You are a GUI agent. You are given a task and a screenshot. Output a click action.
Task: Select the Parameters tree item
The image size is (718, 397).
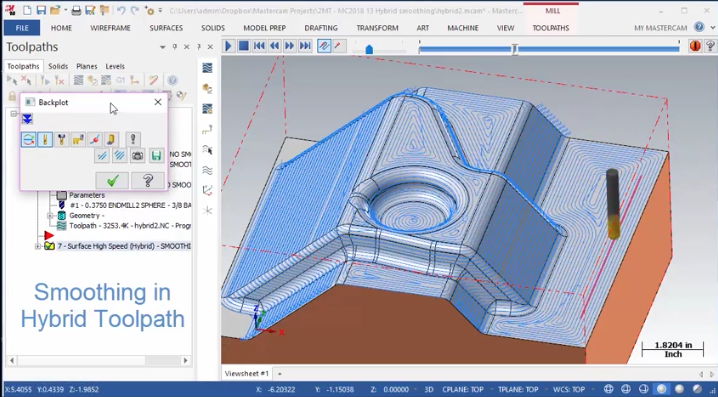click(87, 195)
